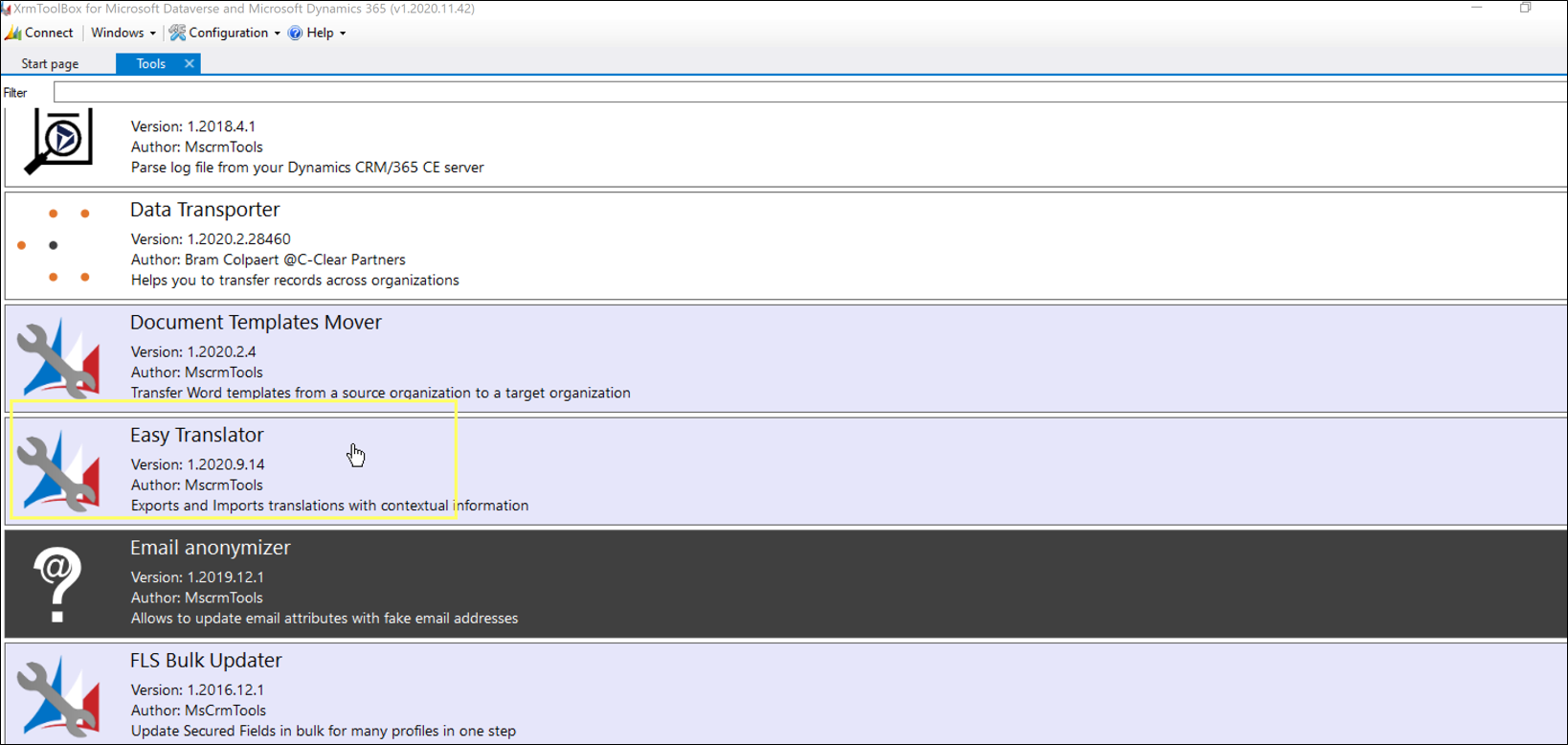1568x745 pixels.
Task: Click the Help question mark icon
Action: (295, 33)
